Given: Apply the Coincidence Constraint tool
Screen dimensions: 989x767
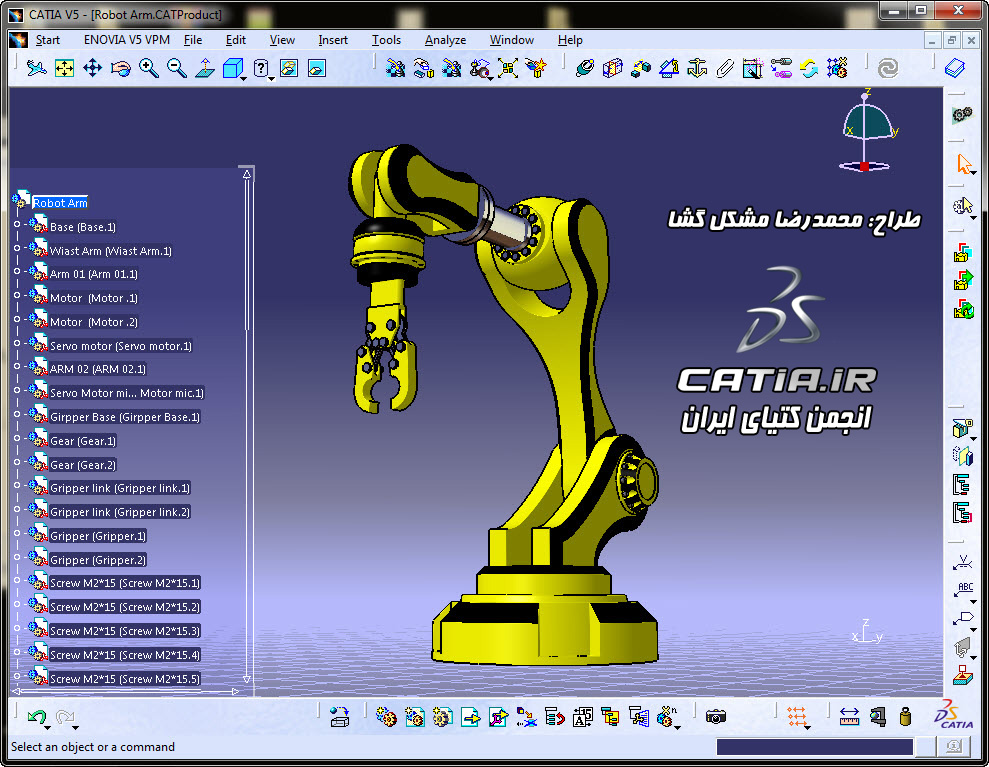Looking at the screenshot, I should coord(585,67).
